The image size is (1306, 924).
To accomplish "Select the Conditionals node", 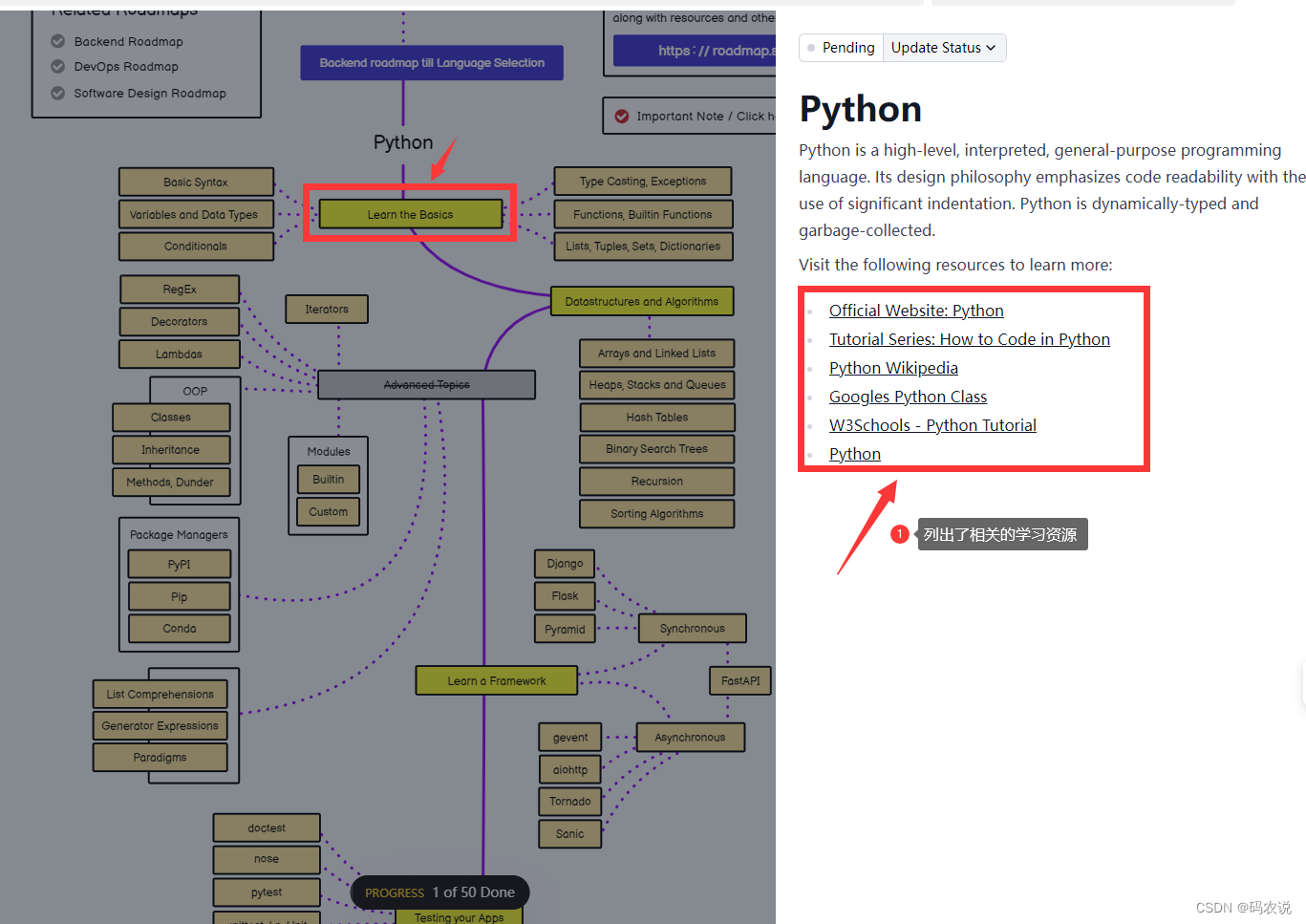I will (196, 246).
